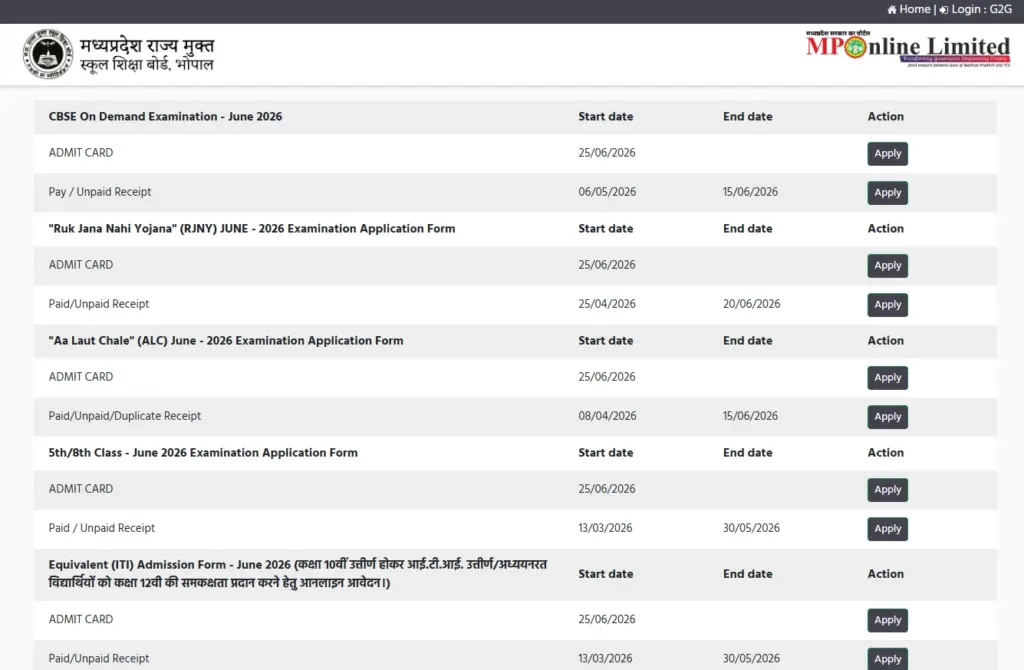Select the CBSE On Demand Examination heading
The height and width of the screenshot is (670, 1024).
pyautogui.click(x=165, y=116)
